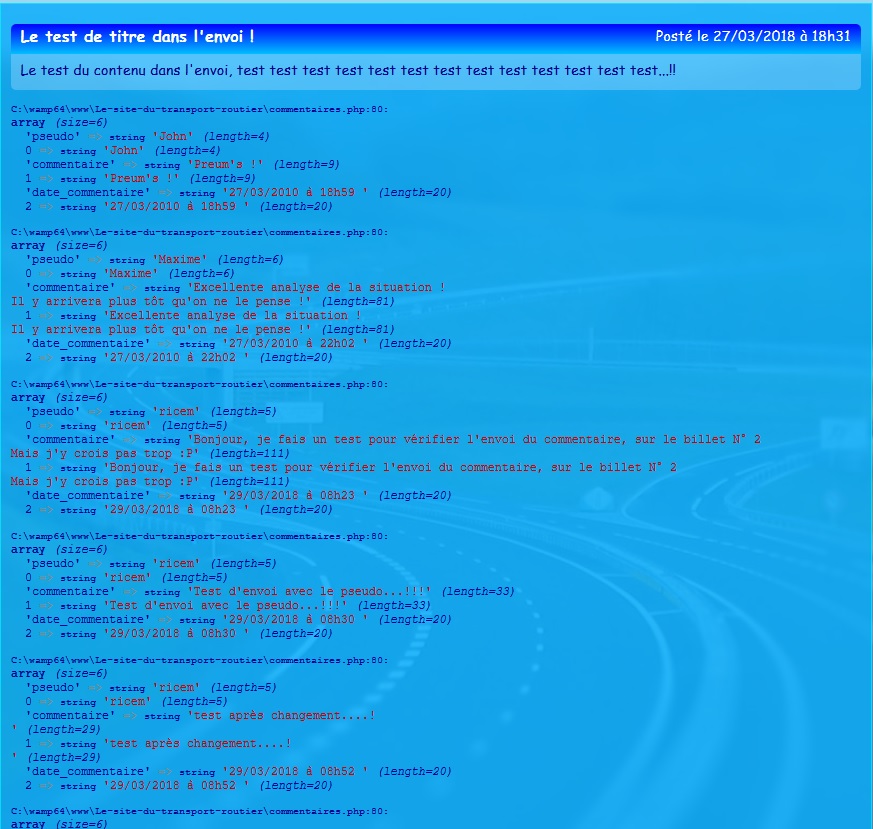Image resolution: width=873 pixels, height=829 pixels.
Task: Click the 2 => '29/03/2018 à 08h30' line
Action: (179, 634)
